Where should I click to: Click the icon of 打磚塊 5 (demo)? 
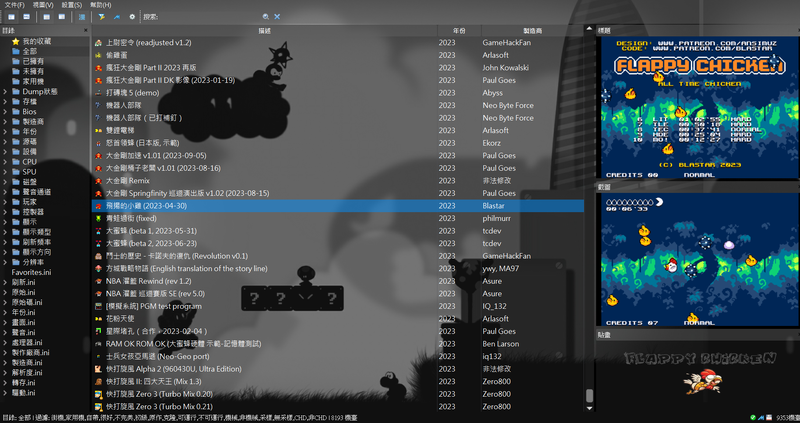98,93
